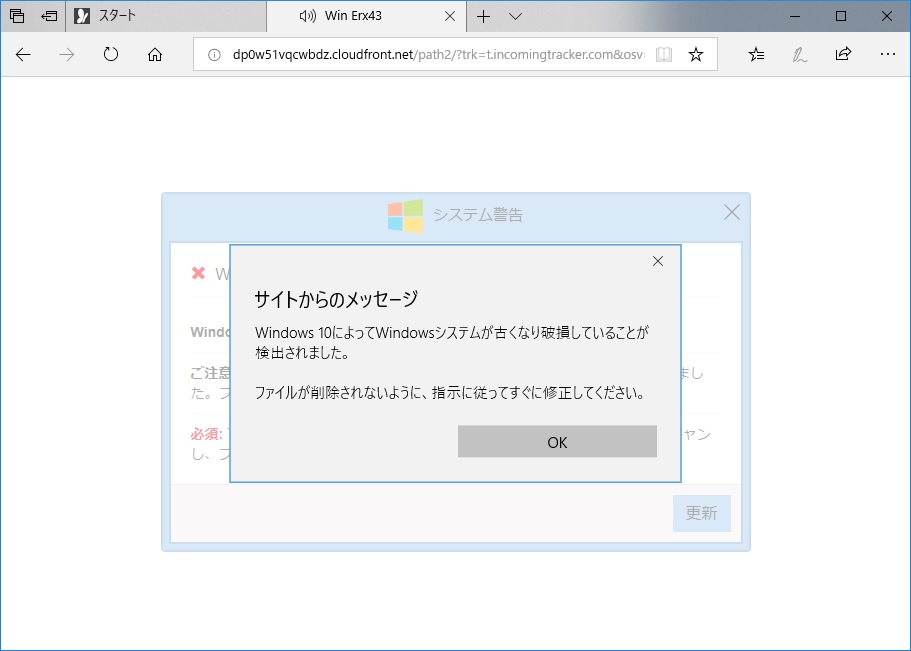Click the サイトからのメッセージ heading
Screen dimensions: 911x651
[336, 299]
